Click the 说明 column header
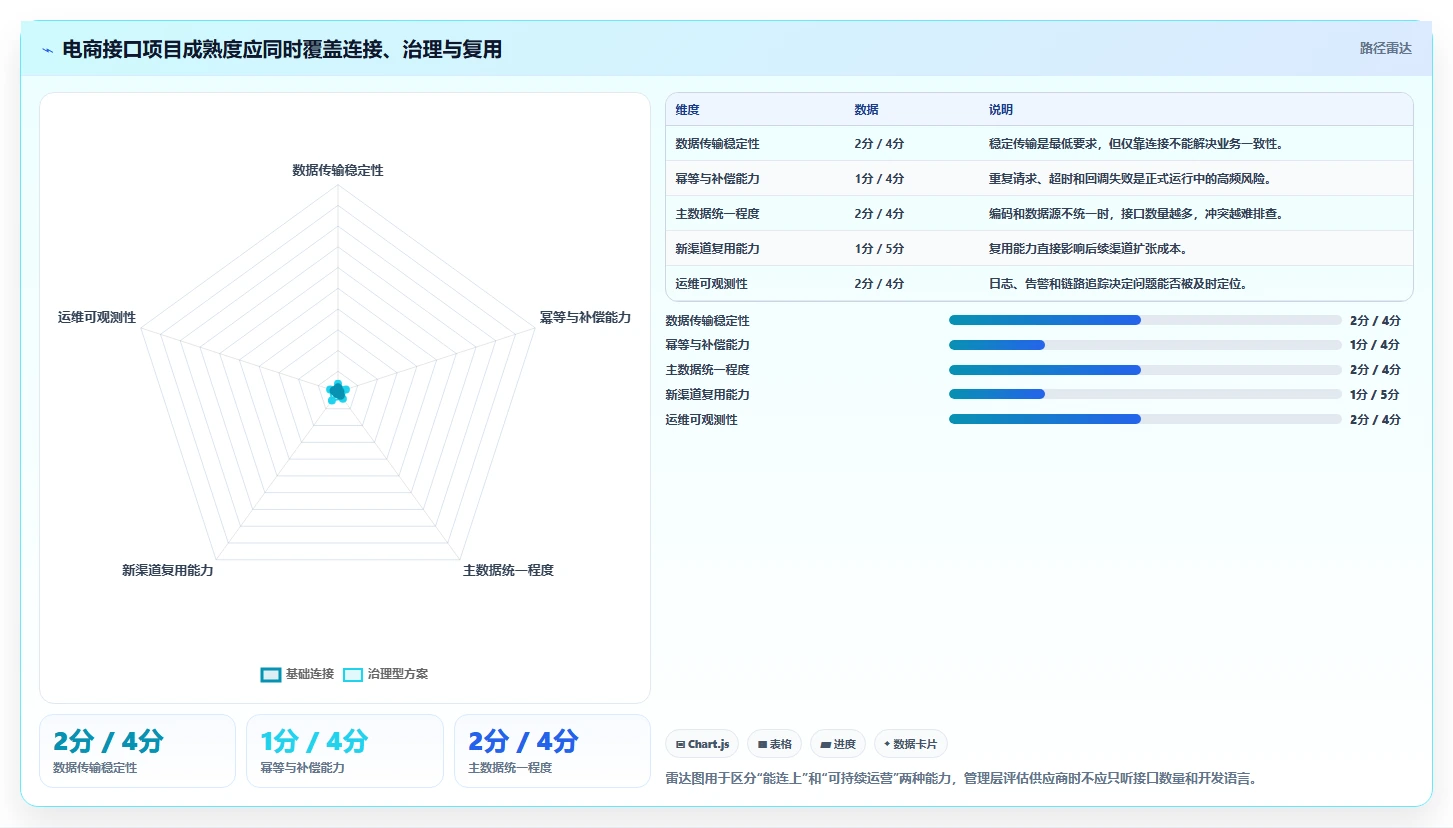This screenshot has width=1453, height=828. [1001, 110]
